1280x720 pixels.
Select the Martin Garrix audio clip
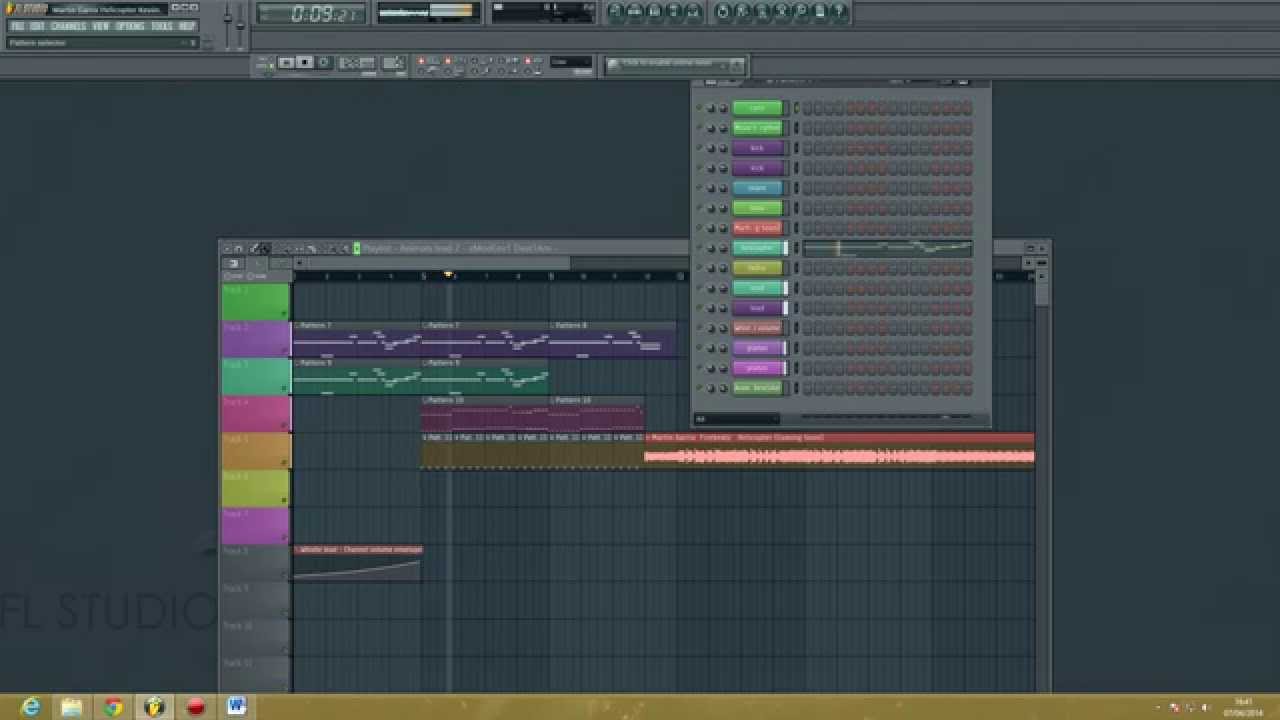click(x=839, y=451)
